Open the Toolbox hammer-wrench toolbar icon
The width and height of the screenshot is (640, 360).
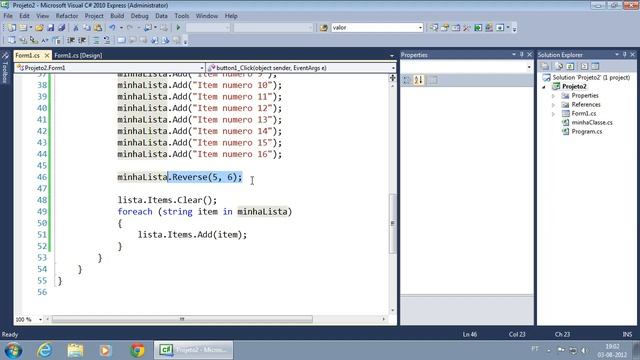tap(467, 28)
